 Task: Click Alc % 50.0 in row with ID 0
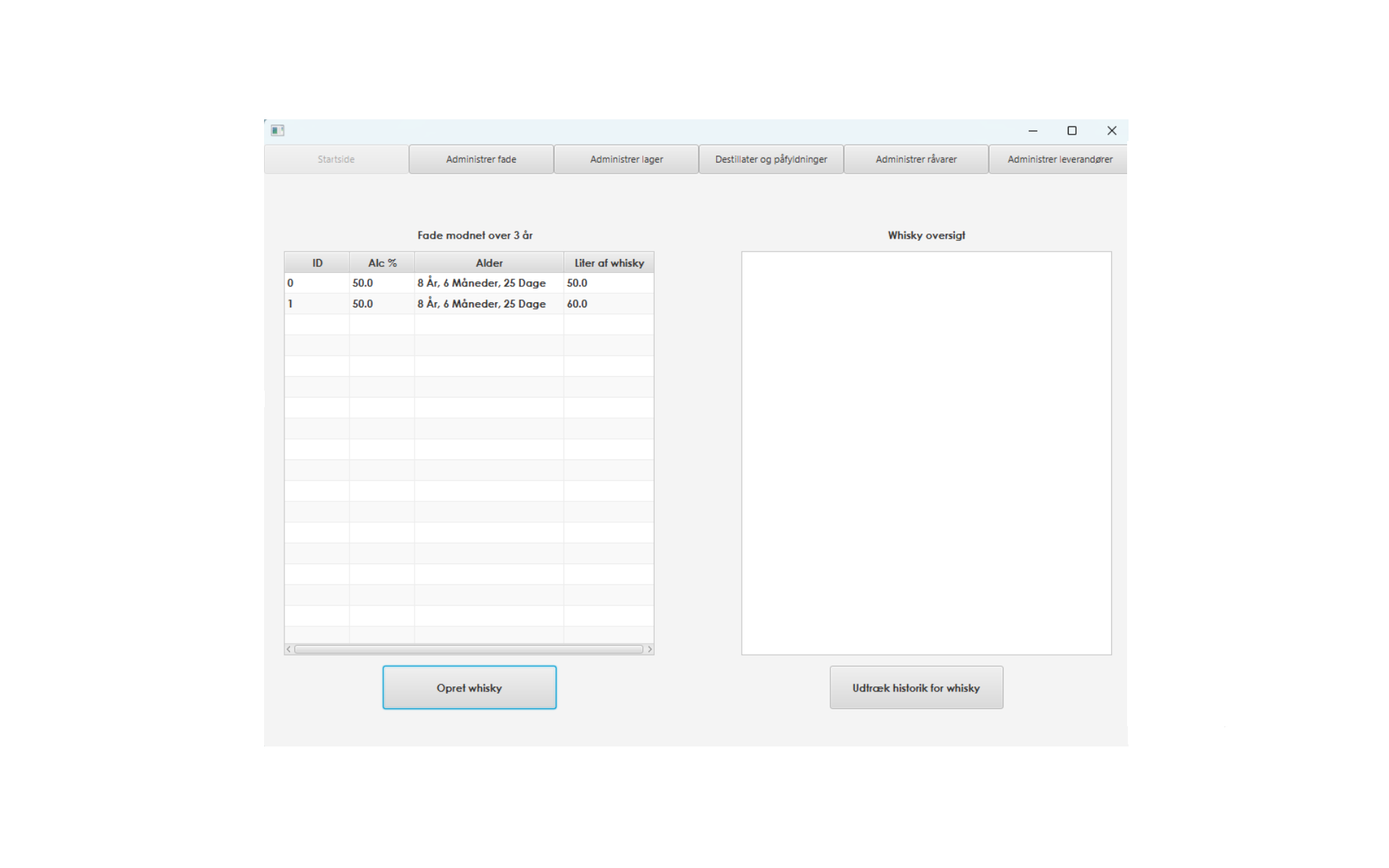(x=382, y=283)
